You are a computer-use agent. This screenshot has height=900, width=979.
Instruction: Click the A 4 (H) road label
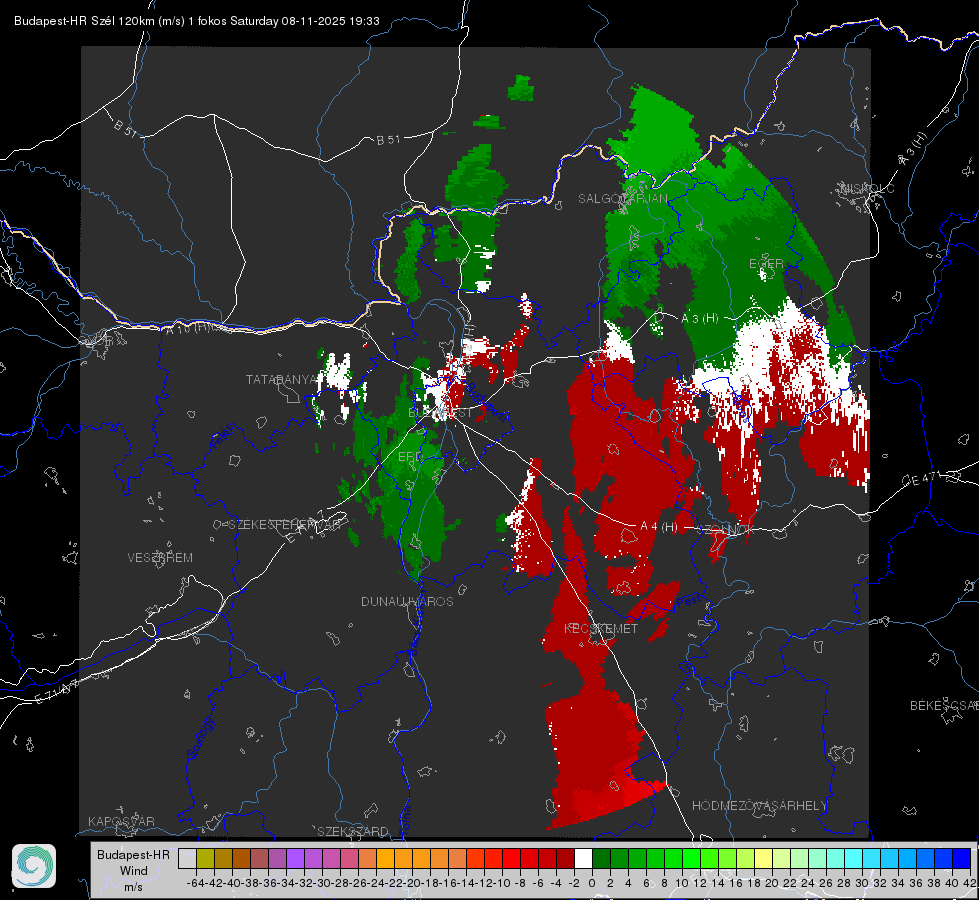659,527
